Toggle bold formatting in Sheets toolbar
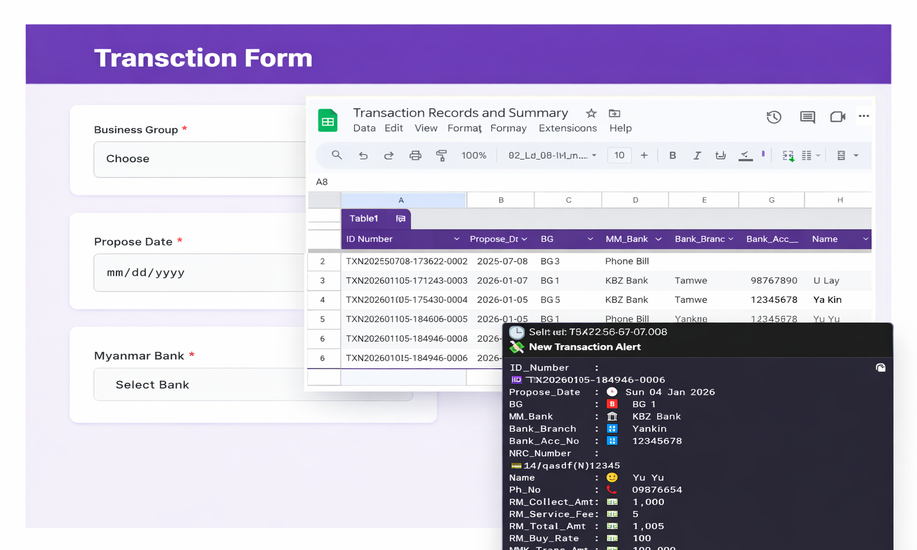Image resolution: width=917 pixels, height=550 pixels. click(673, 156)
